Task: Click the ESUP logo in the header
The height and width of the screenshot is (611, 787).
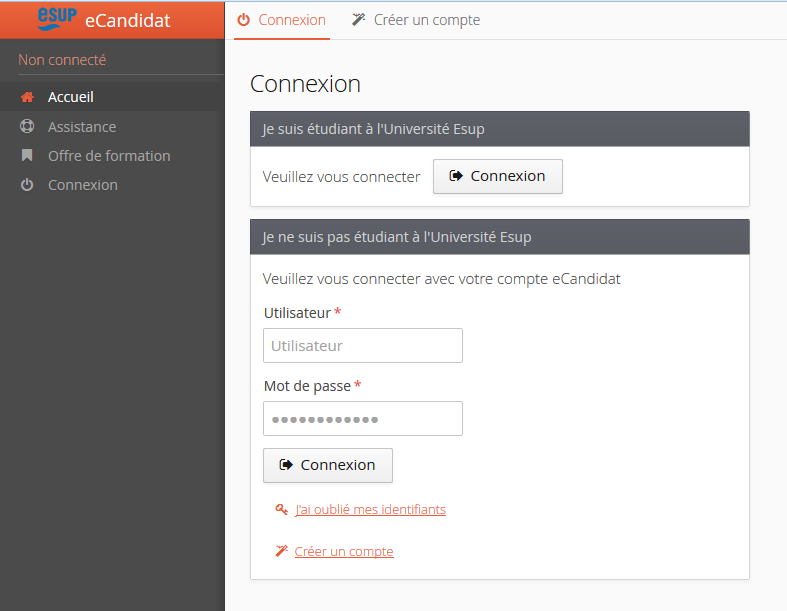Action: pos(56,17)
